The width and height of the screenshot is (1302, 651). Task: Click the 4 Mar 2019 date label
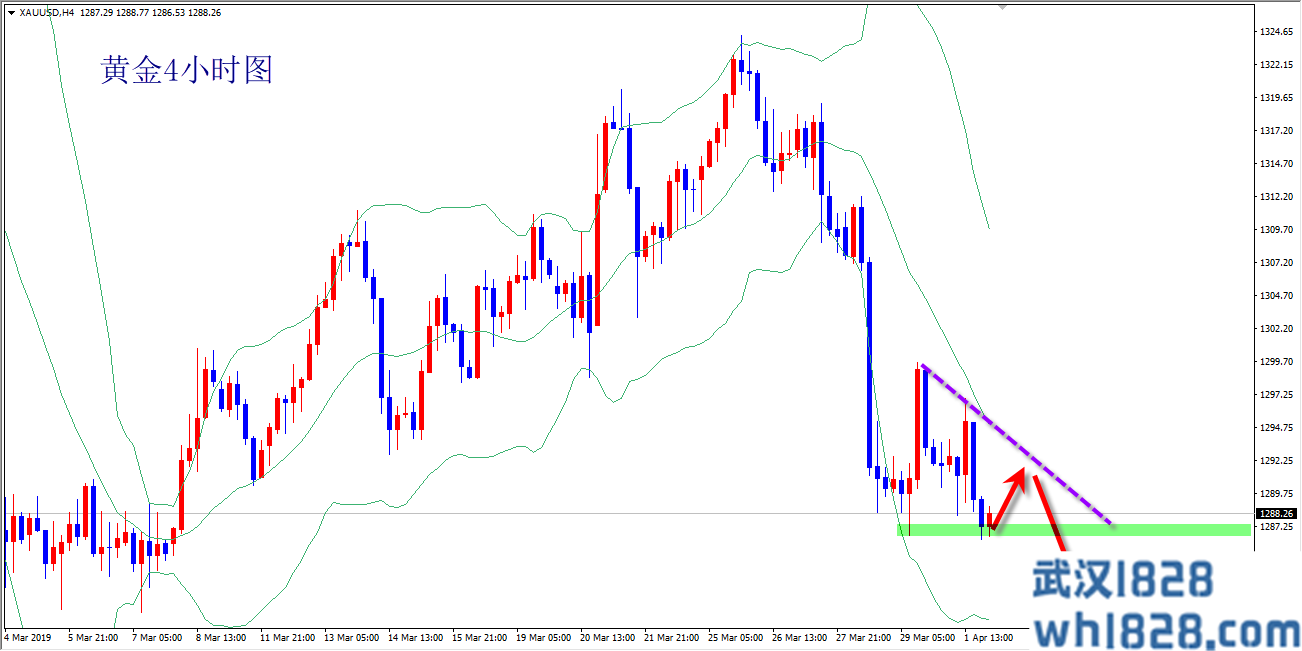point(27,637)
